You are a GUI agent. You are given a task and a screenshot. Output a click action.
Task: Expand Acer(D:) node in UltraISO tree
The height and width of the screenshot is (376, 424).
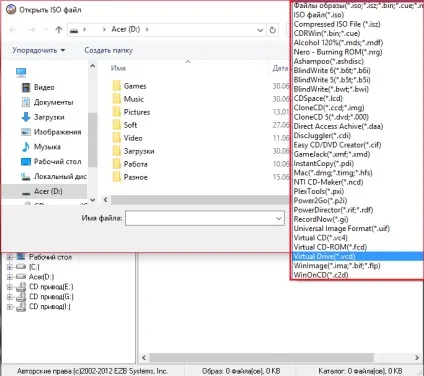10,277
